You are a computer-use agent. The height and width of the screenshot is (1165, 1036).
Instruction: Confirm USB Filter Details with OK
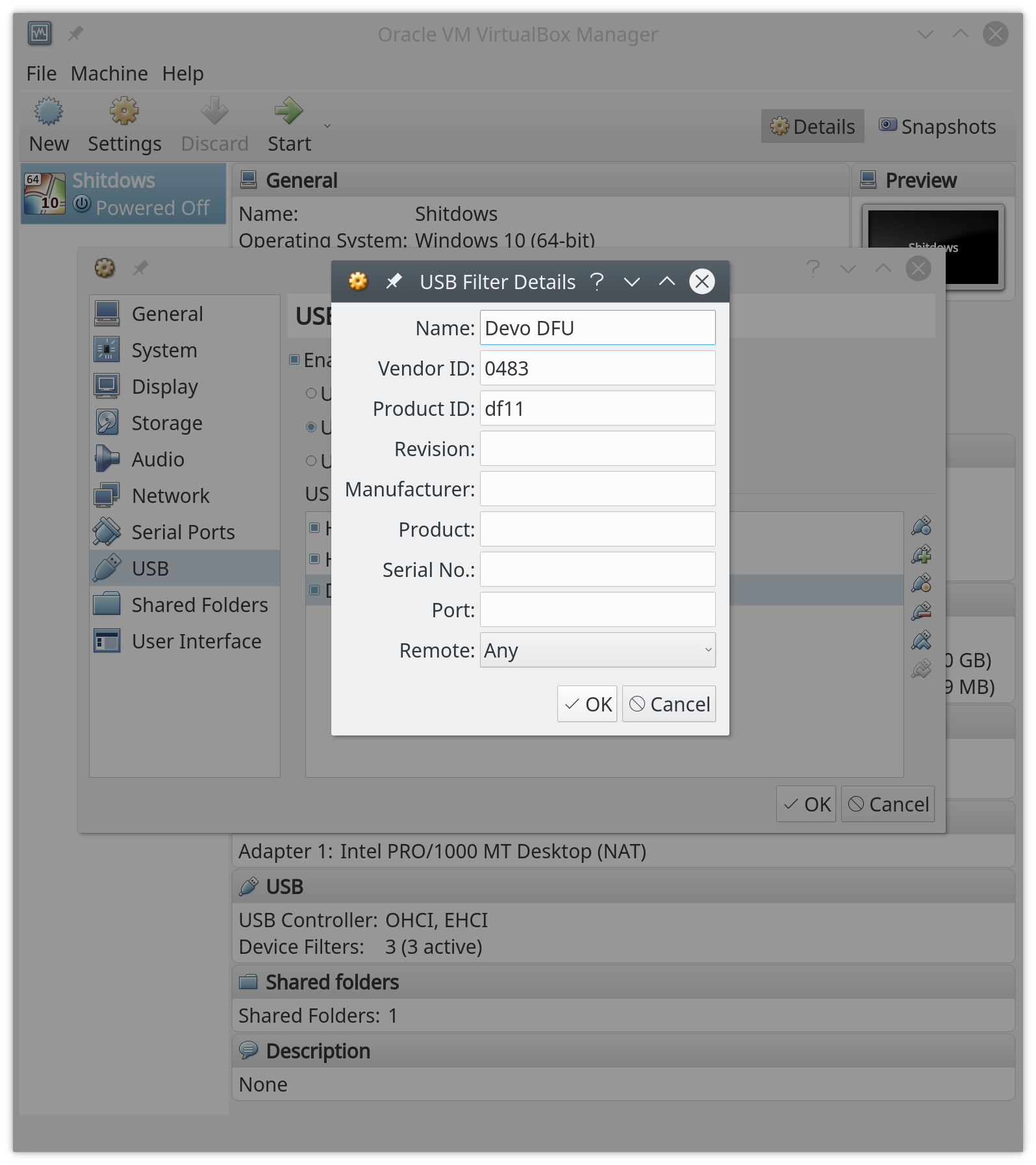tap(587, 704)
